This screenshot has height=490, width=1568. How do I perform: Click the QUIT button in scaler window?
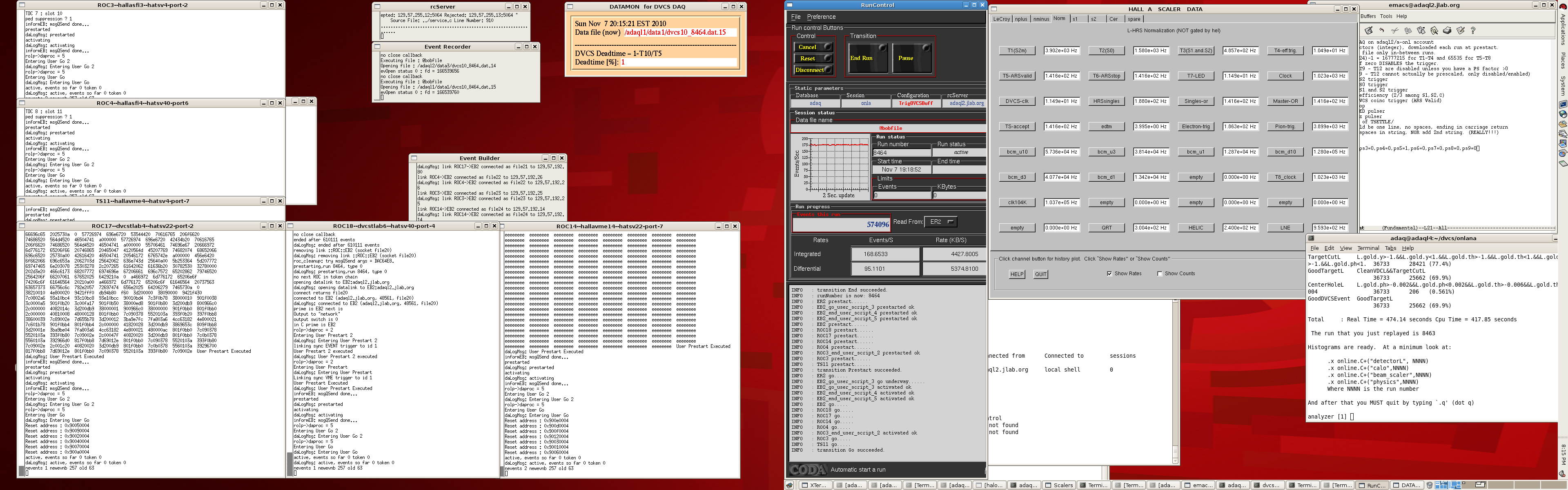click(1041, 274)
